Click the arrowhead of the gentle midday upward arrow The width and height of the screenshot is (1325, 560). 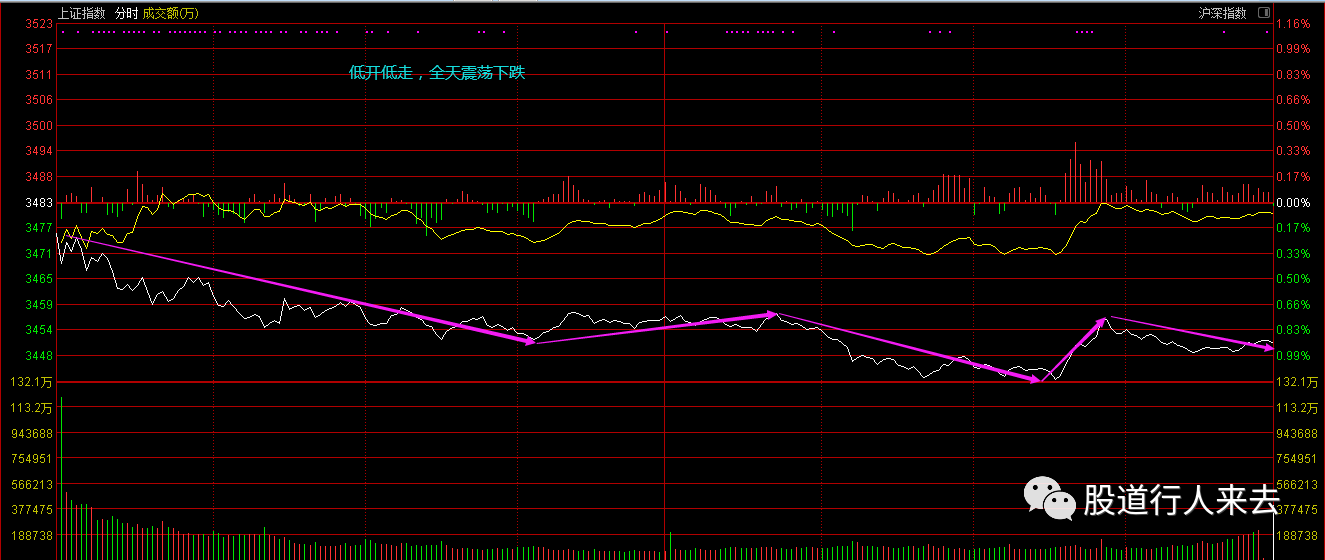tap(771, 314)
